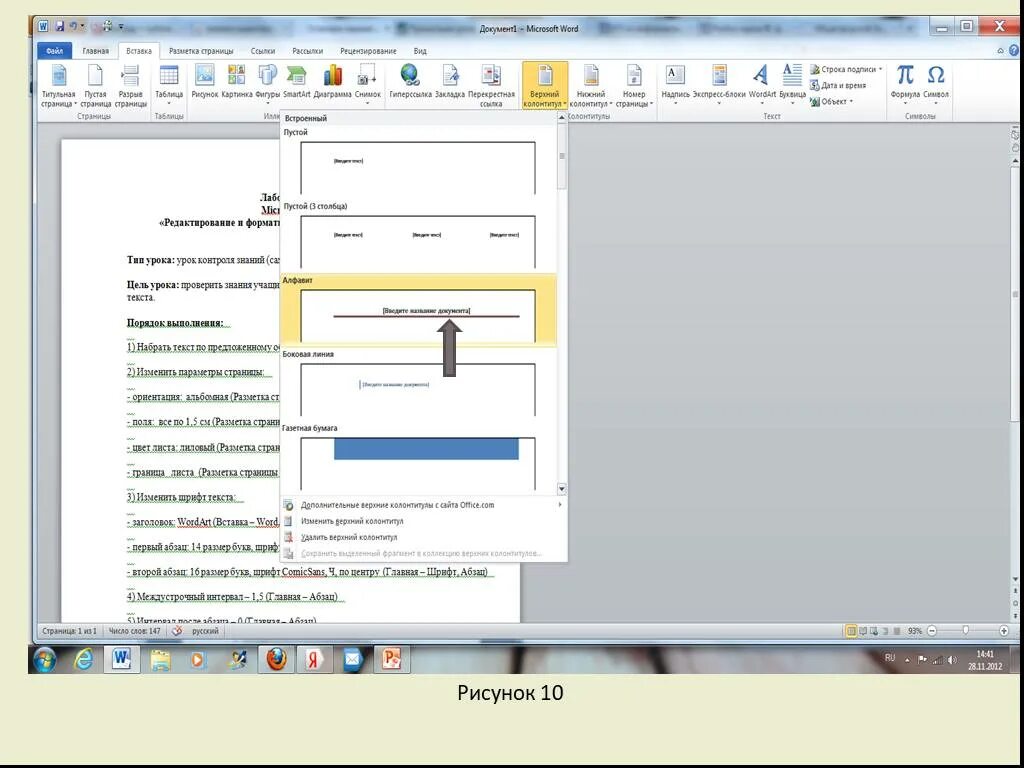Zoom in with the plus button
1024x768 pixels.
point(1004,632)
